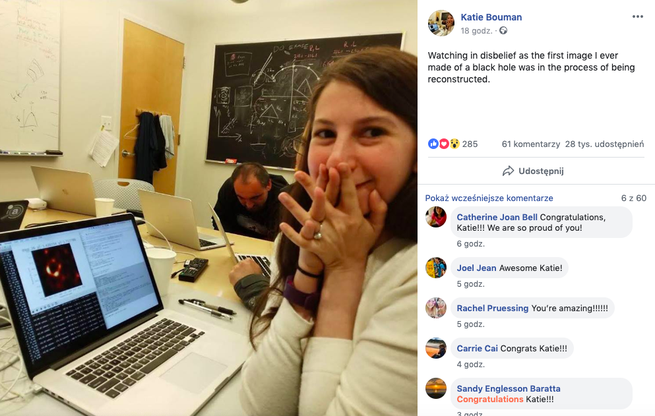Click the Wow emoji reaction icon
This screenshot has height=416, width=655.
tap(454, 144)
